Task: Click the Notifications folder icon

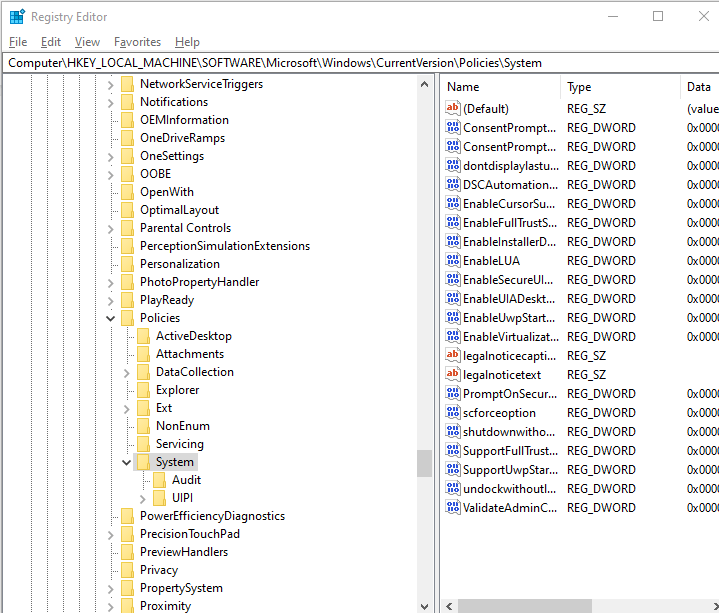Action: [x=127, y=102]
